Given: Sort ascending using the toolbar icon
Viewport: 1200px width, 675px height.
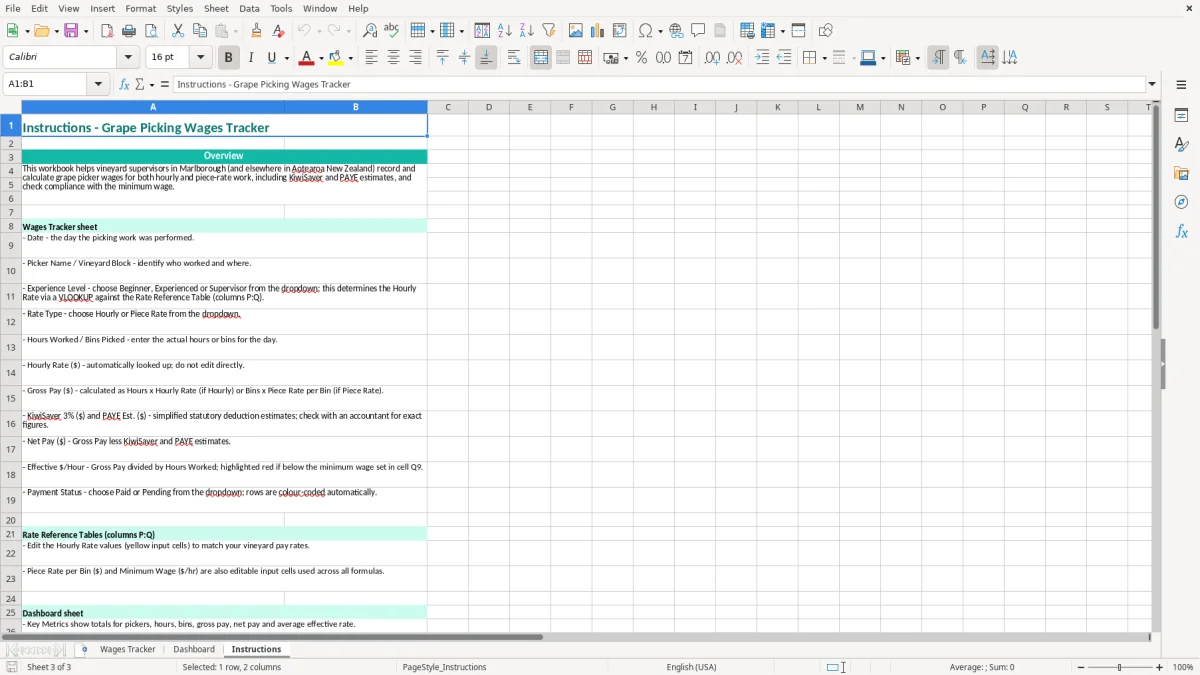Looking at the screenshot, I should point(504,30).
